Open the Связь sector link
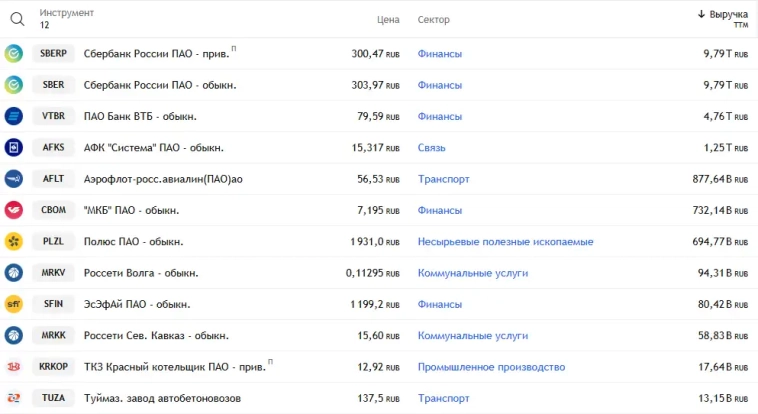Screen dimensions: 758x414 click(x=432, y=148)
